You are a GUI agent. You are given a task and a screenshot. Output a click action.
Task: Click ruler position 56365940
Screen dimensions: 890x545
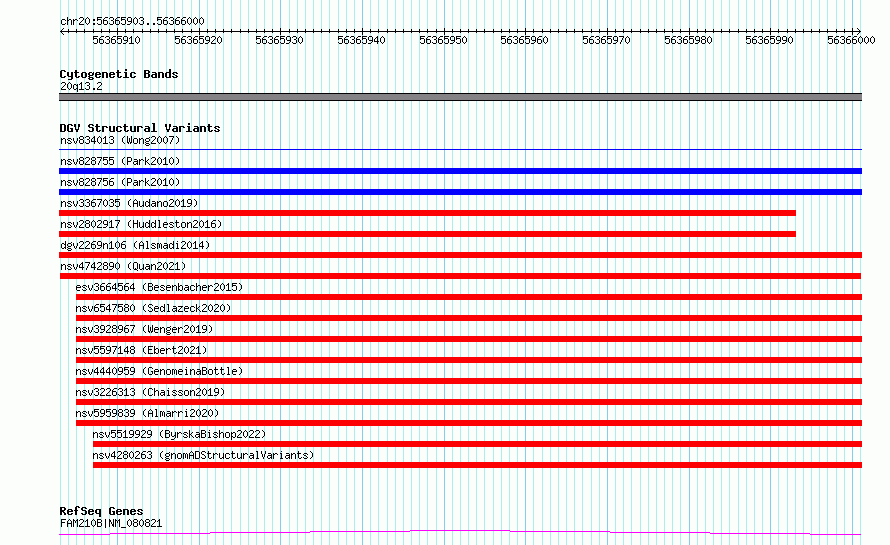pyautogui.click(x=362, y=40)
